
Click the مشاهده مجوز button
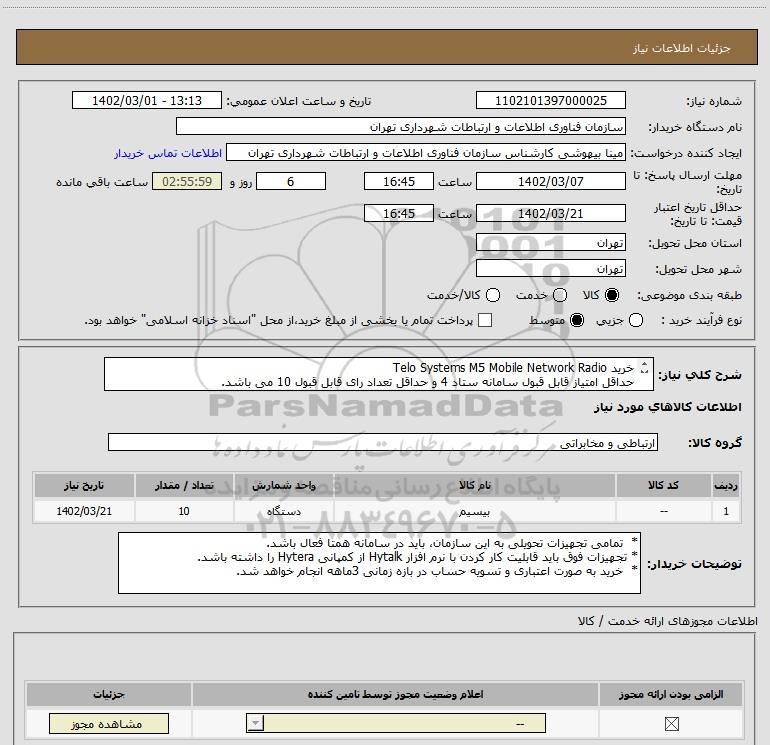coord(109,724)
